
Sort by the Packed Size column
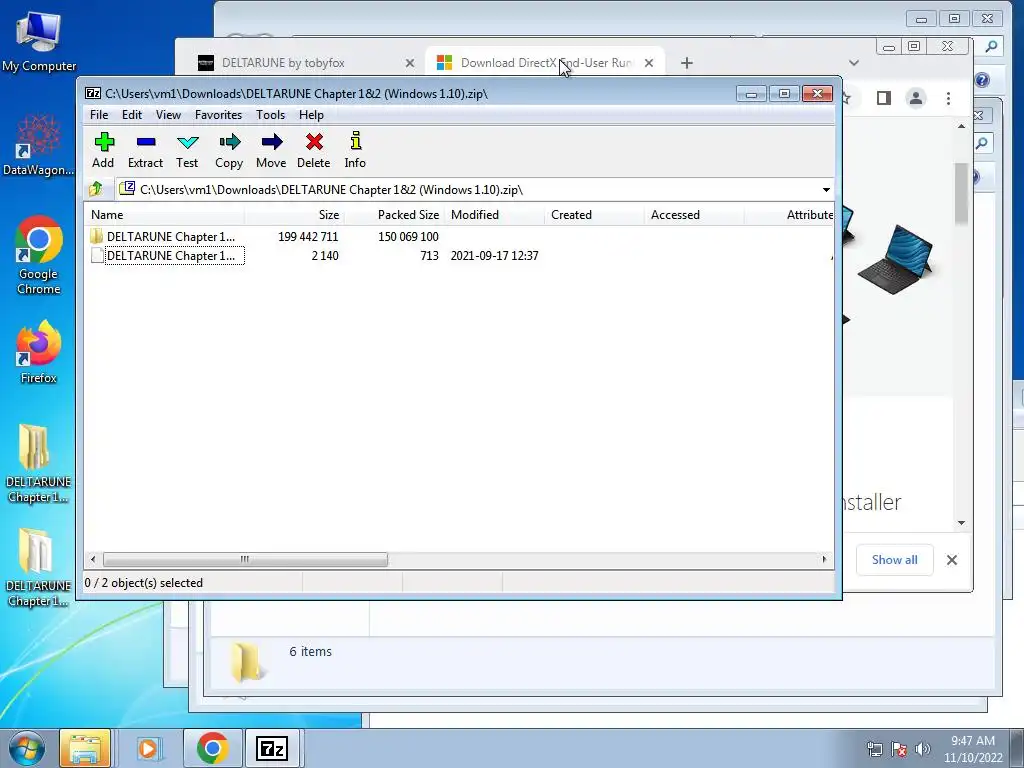[x=394, y=215]
